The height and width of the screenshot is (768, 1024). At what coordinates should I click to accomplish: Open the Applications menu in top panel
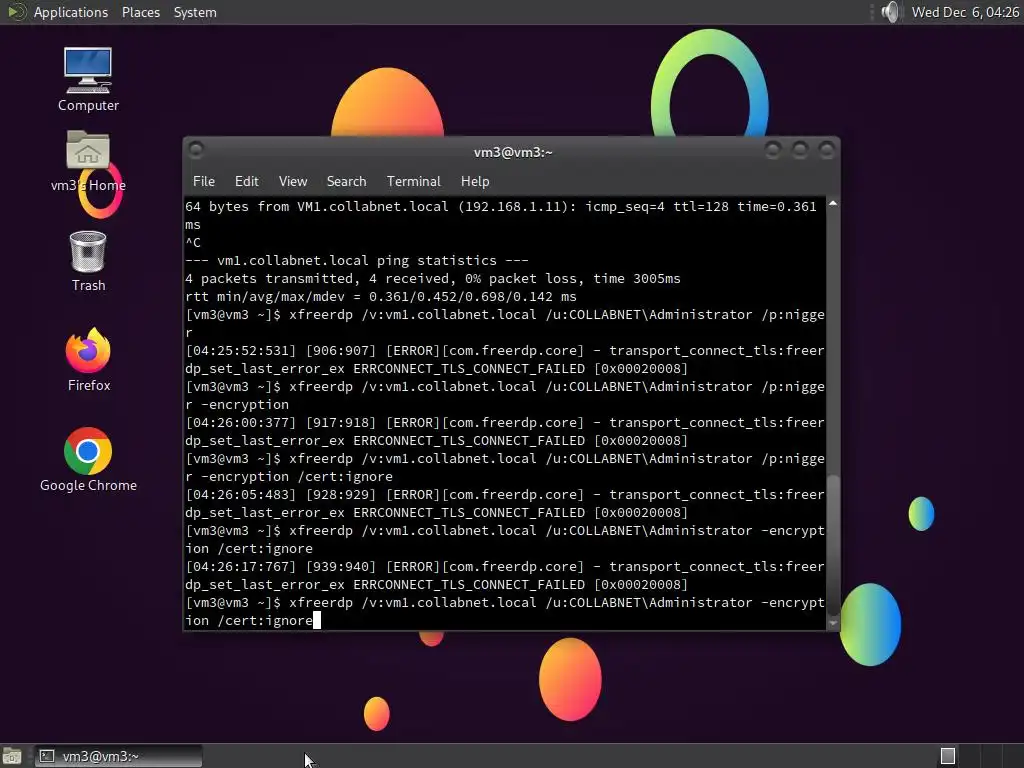[71, 12]
